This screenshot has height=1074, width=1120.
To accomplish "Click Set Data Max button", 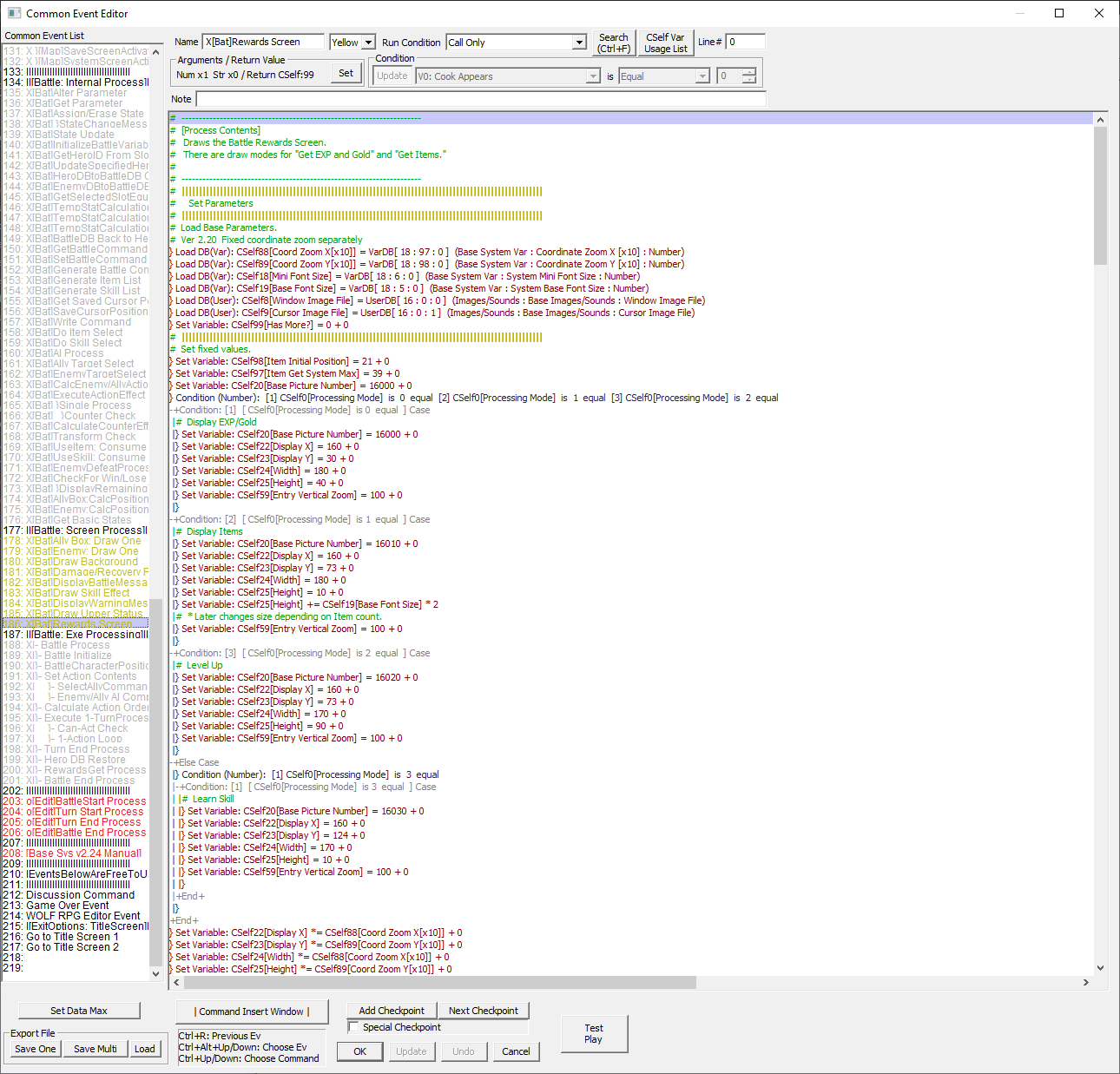I will [79, 1011].
